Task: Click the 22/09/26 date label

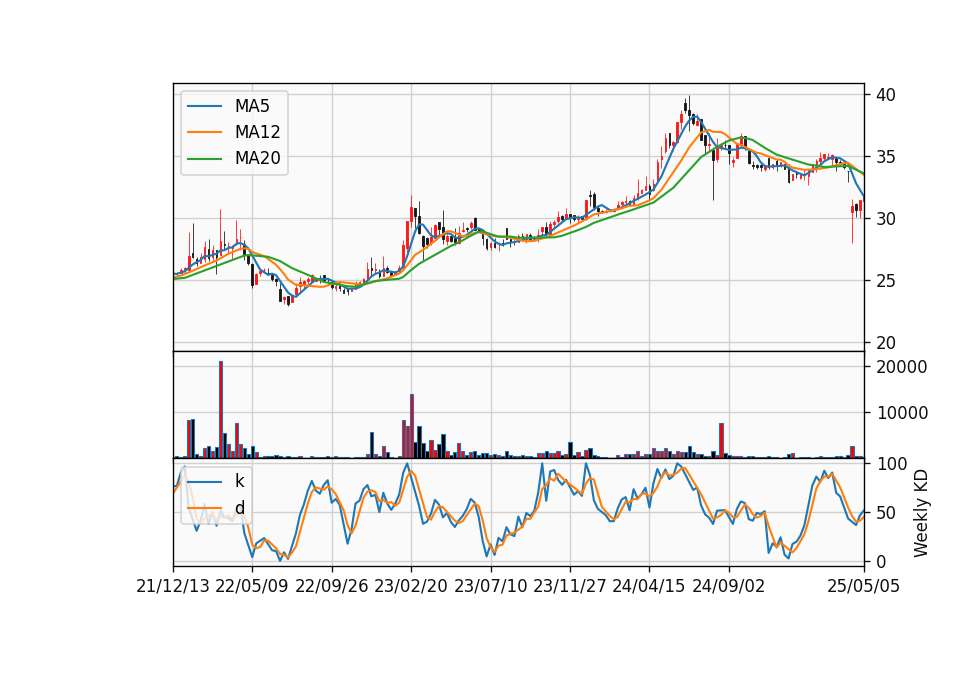Action: 332,586
